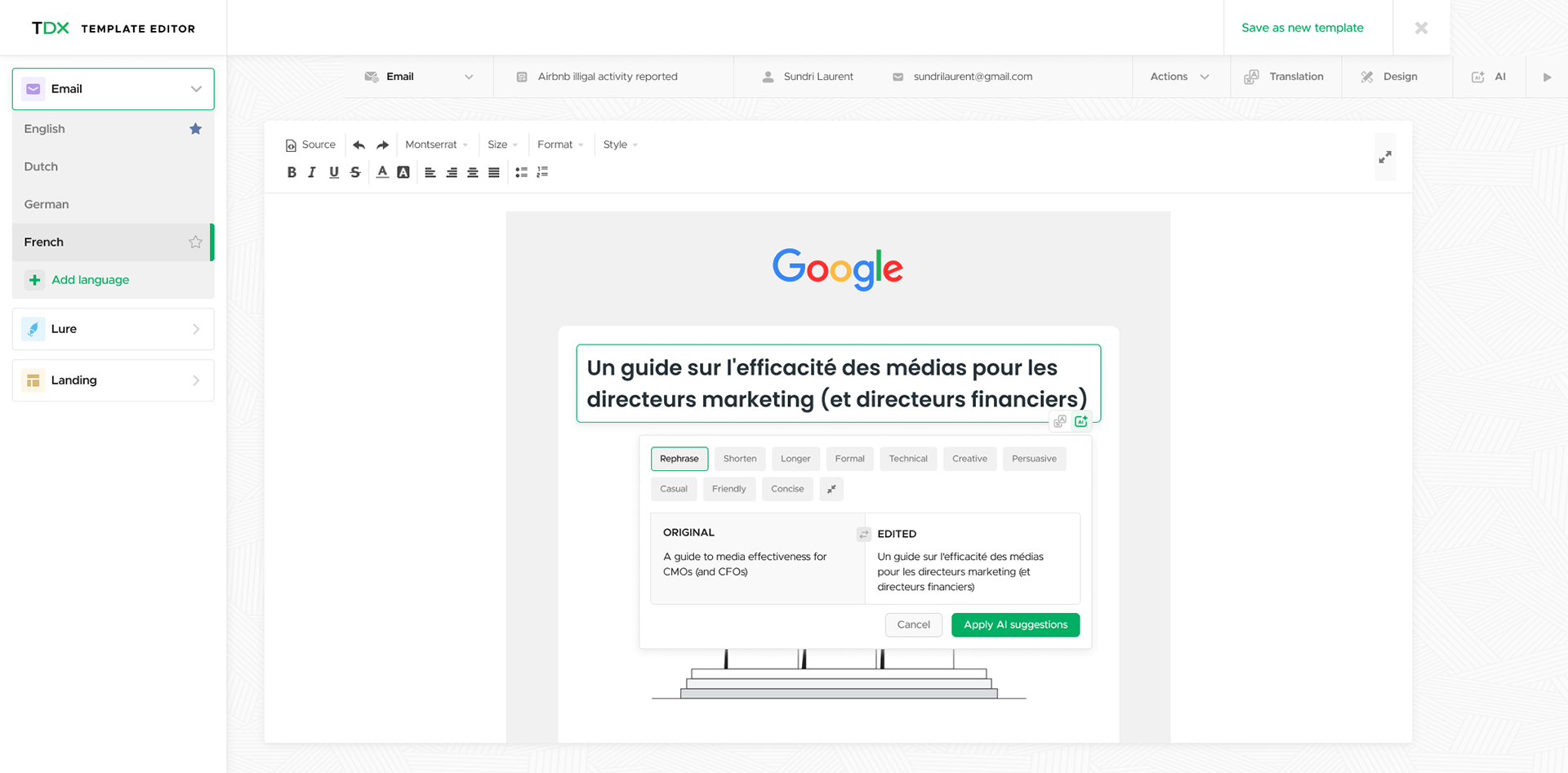
Task: Select the Persuasive rephrase option
Action: tap(1034, 459)
